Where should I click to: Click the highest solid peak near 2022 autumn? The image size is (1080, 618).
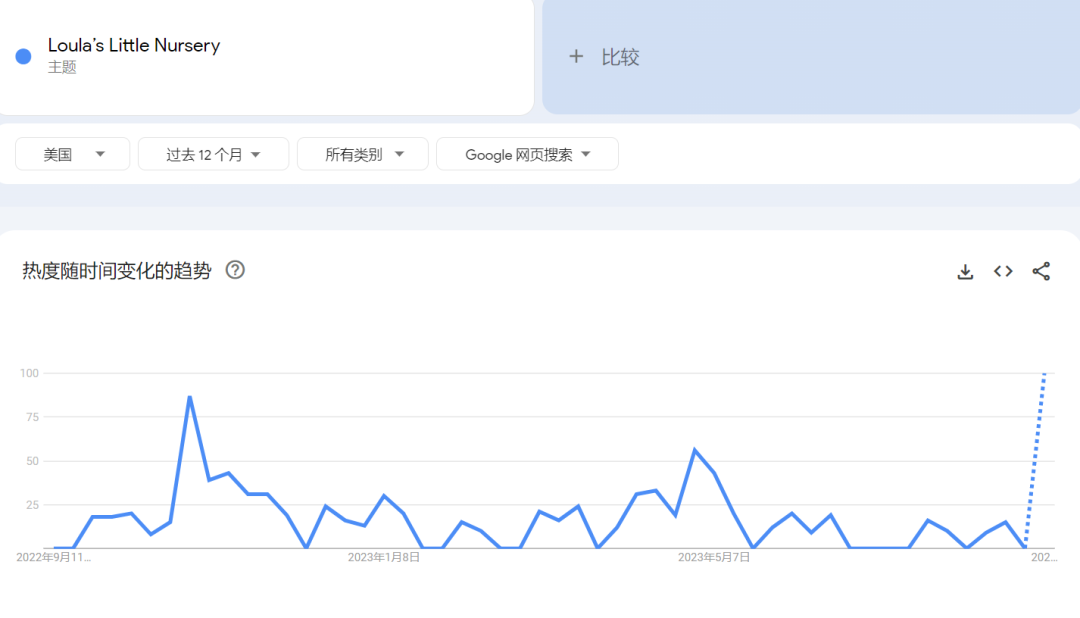(x=189, y=398)
